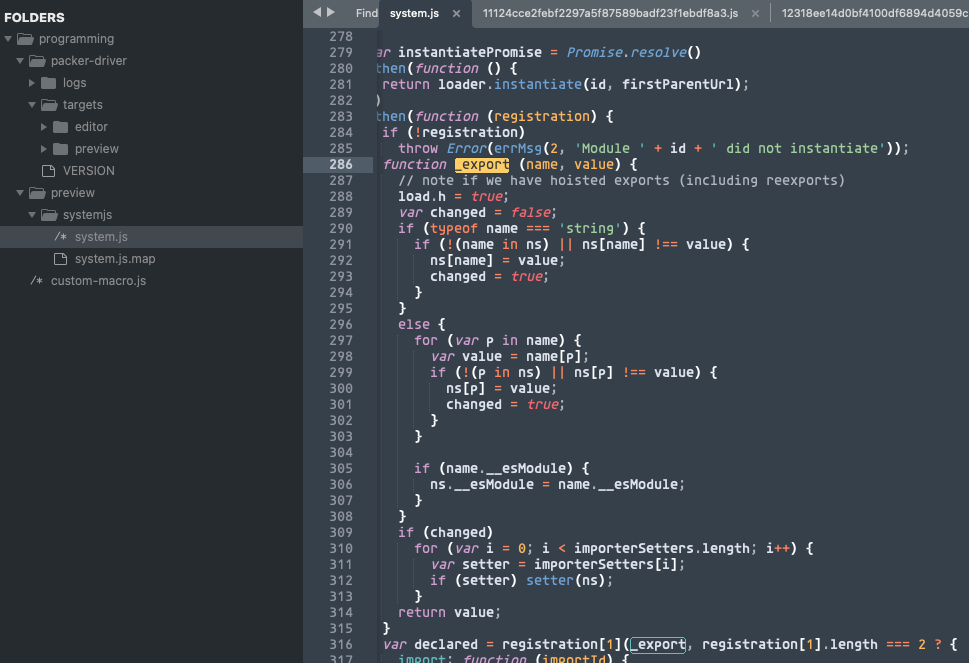
Task: Expand the preview subfolder arrow under targets
Action: coord(44,149)
